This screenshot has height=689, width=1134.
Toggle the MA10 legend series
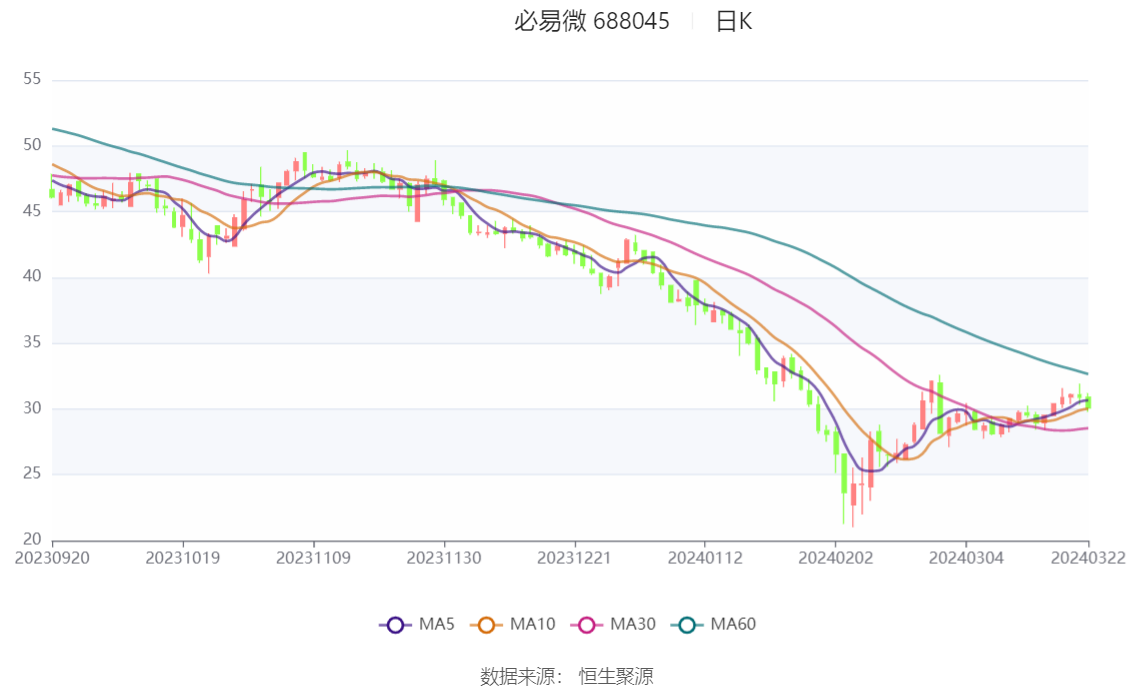pyautogui.click(x=513, y=625)
